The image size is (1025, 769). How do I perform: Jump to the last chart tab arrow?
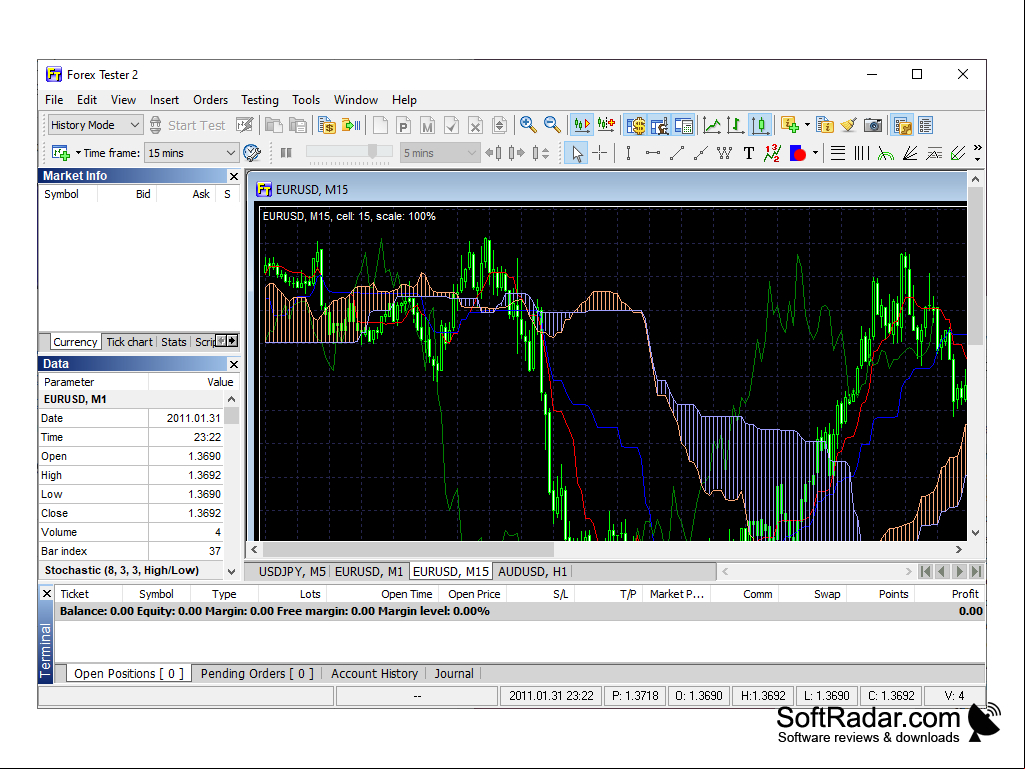click(x=976, y=572)
